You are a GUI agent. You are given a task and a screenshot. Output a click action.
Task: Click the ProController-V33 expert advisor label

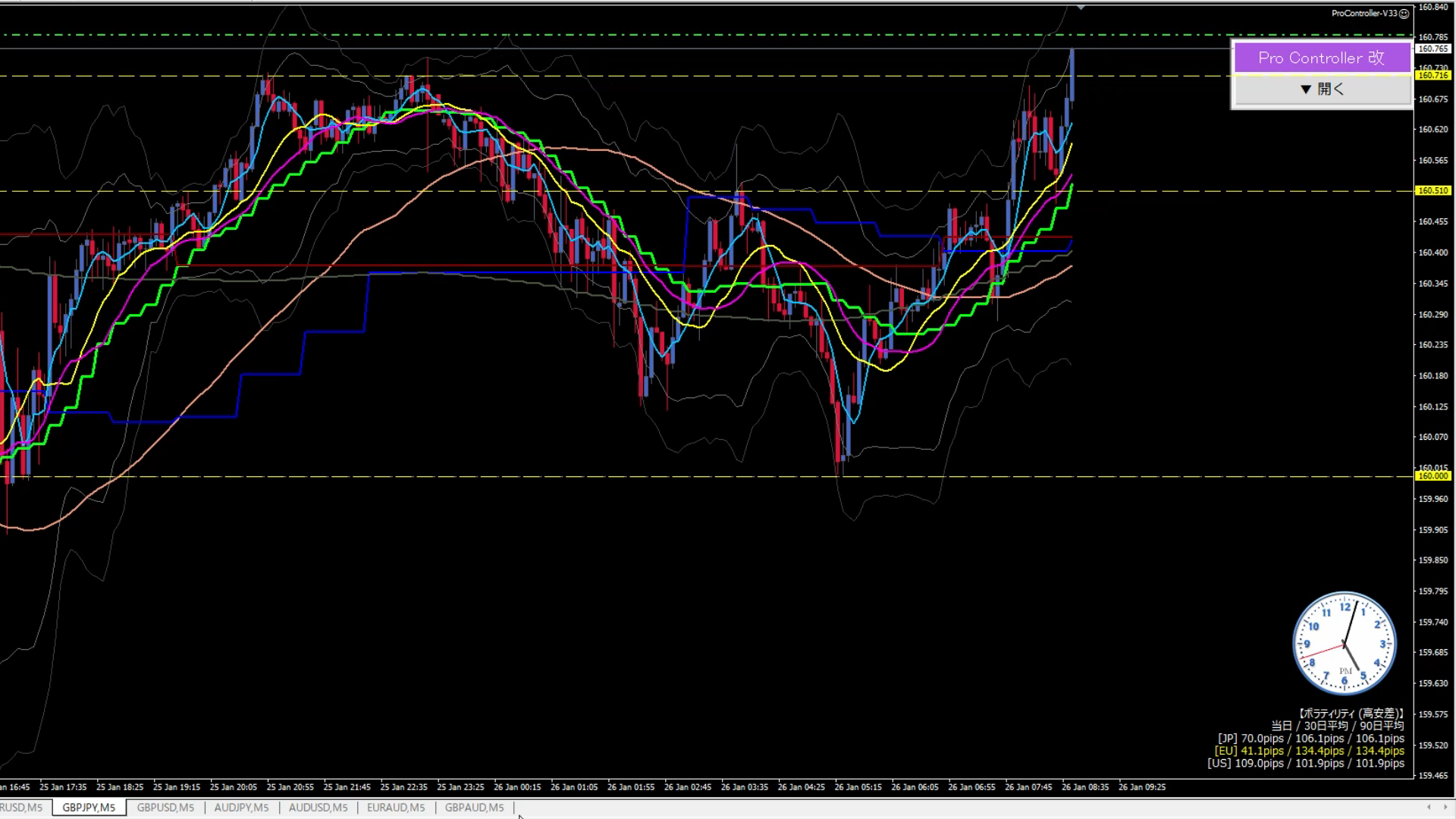tap(1364, 14)
